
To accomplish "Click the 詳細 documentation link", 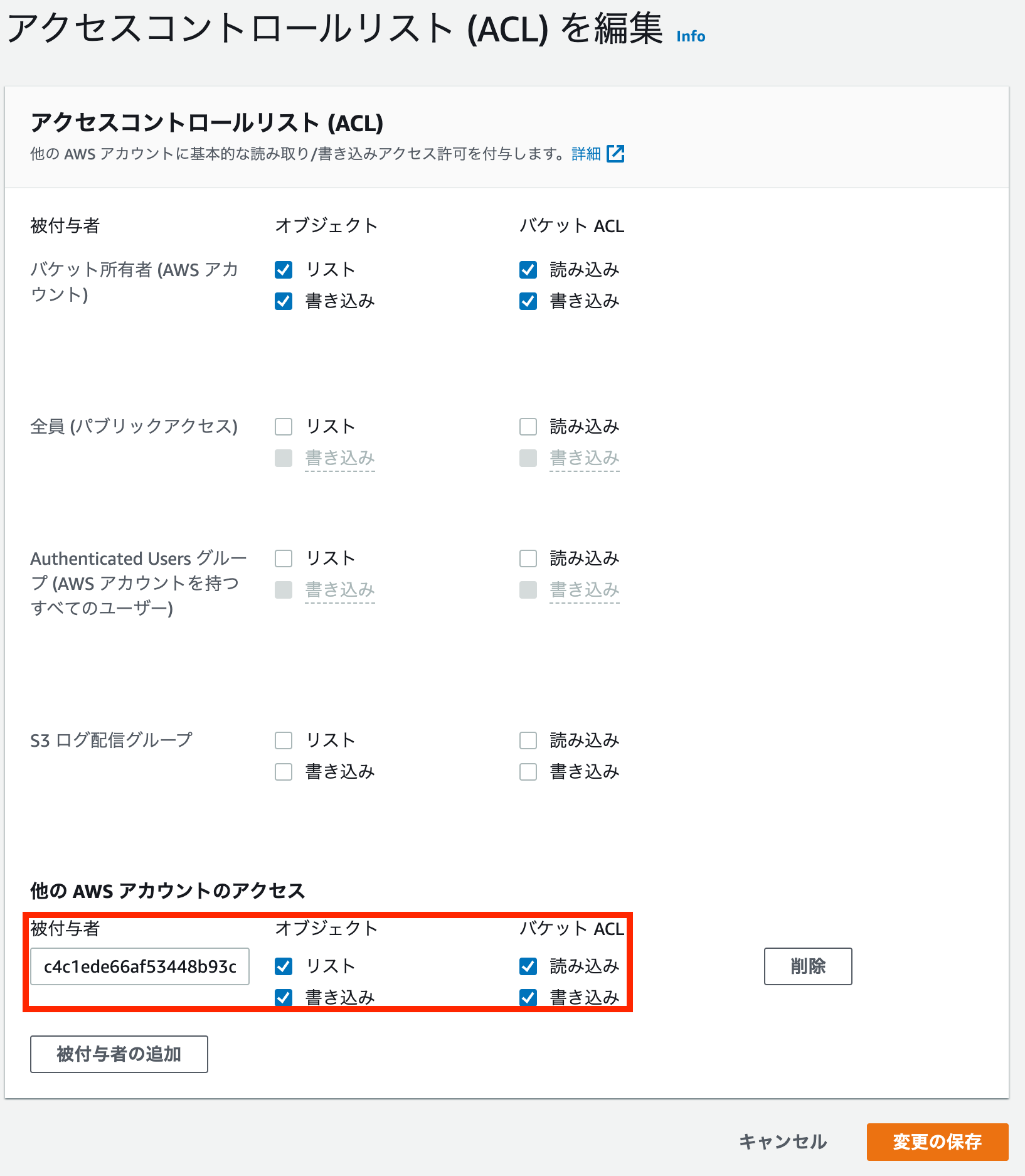I will (585, 154).
